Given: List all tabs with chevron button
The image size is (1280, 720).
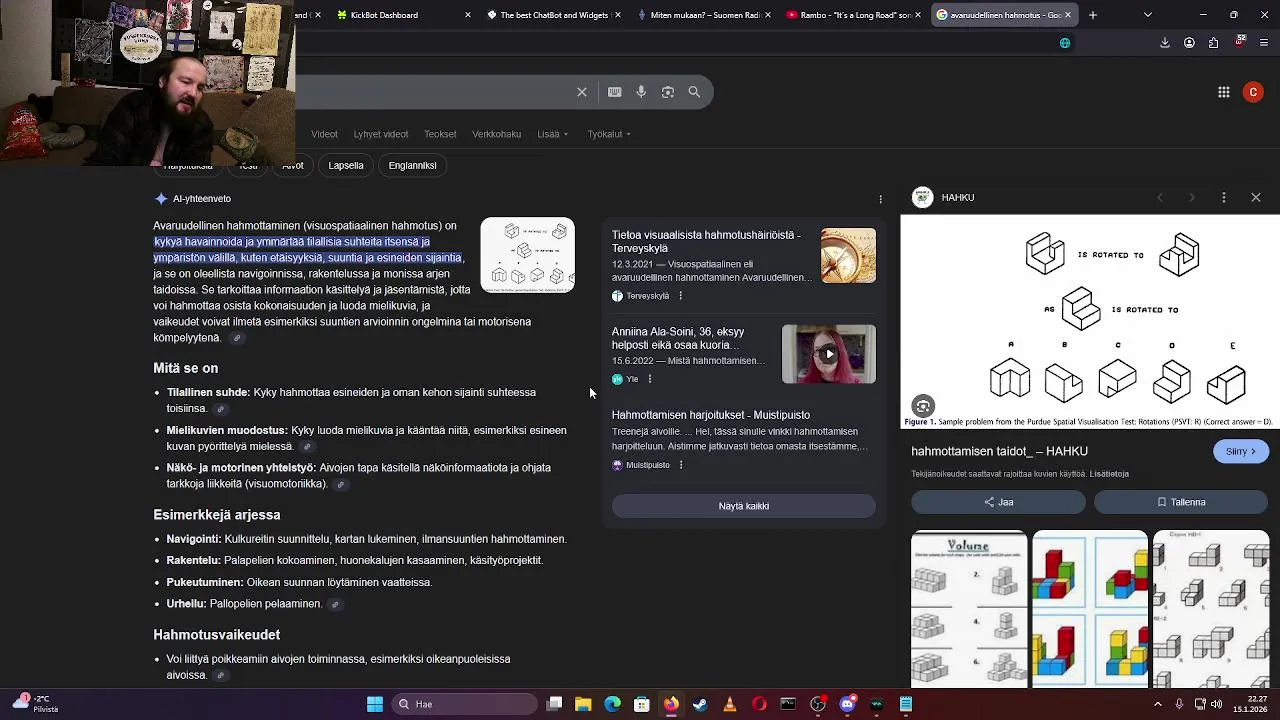Looking at the screenshot, I should (1148, 15).
